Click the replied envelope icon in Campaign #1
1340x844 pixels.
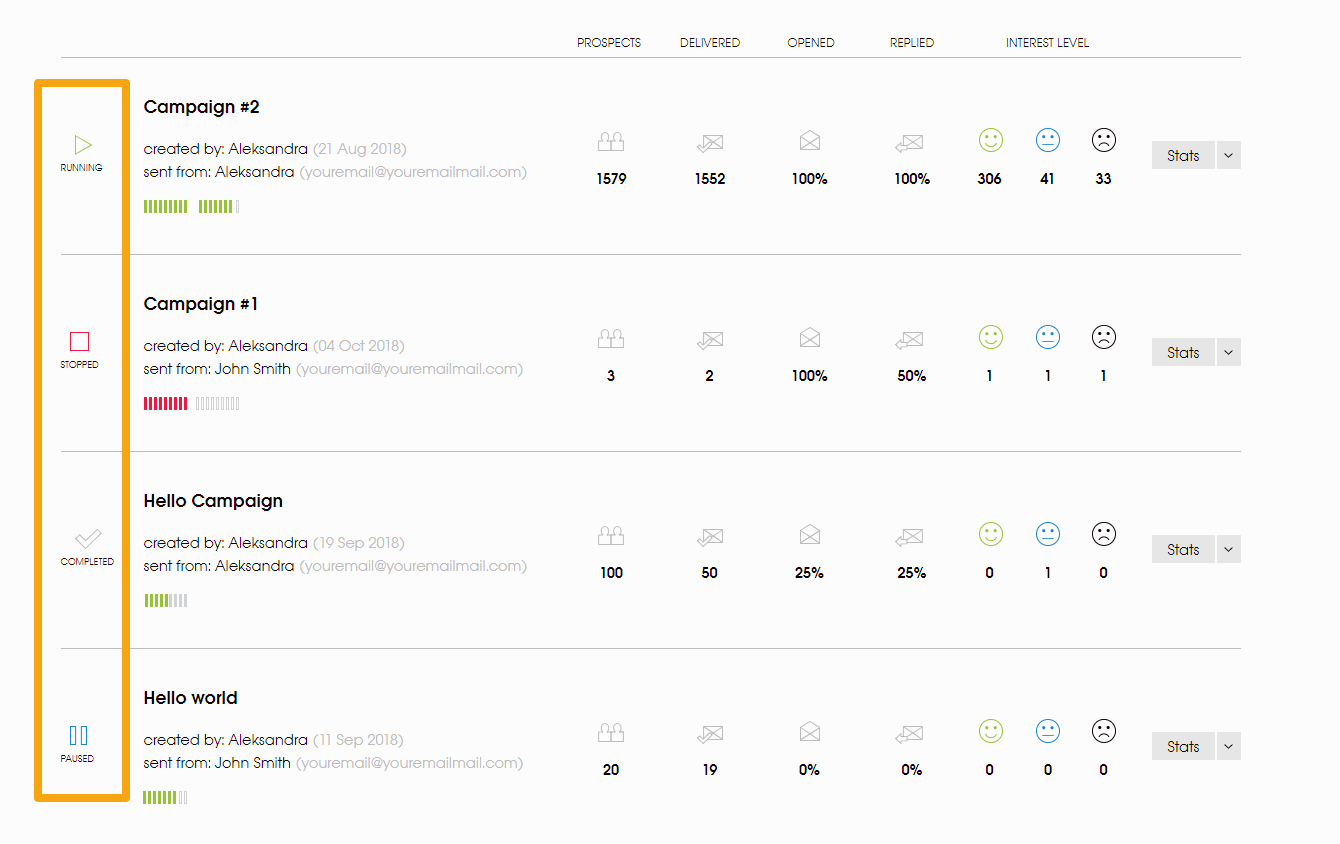pyautogui.click(x=909, y=340)
